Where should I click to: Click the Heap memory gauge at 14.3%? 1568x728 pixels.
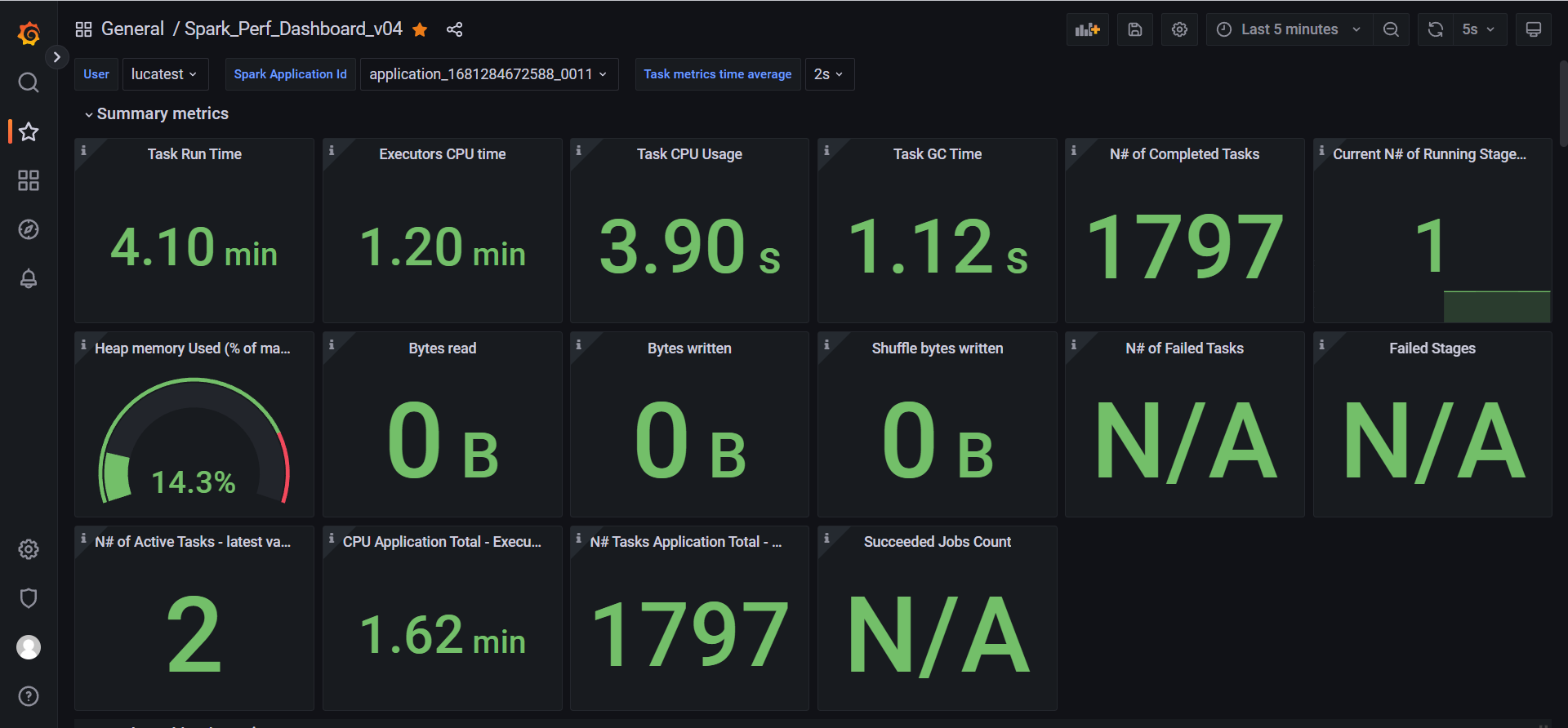[x=194, y=441]
